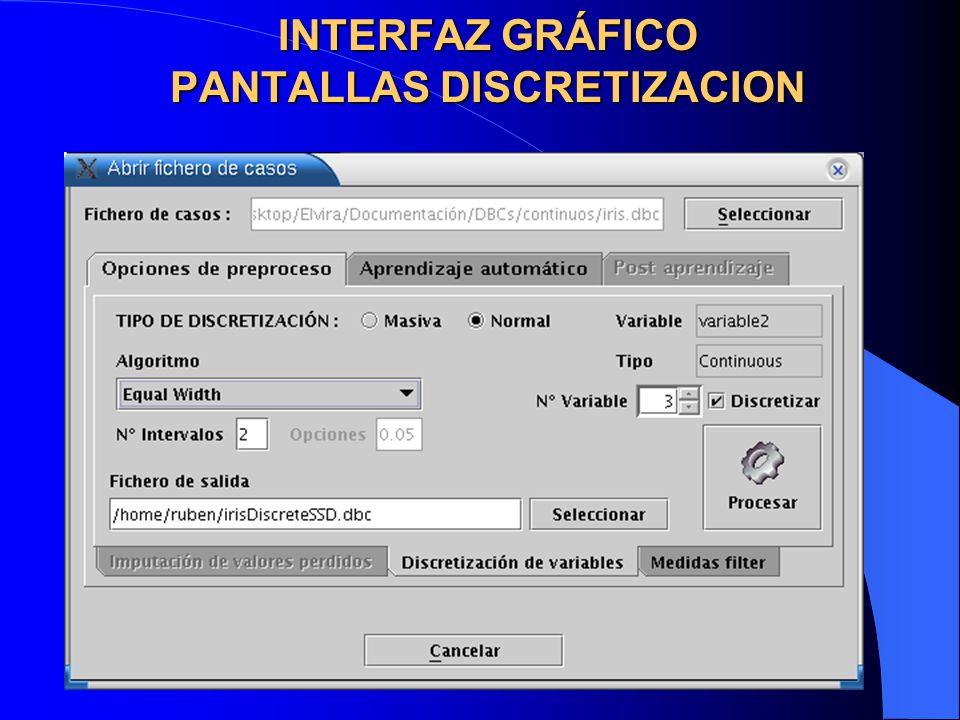960x720 pixels.
Task: Open Imputación de valores perdidos tab
Action: point(241,561)
